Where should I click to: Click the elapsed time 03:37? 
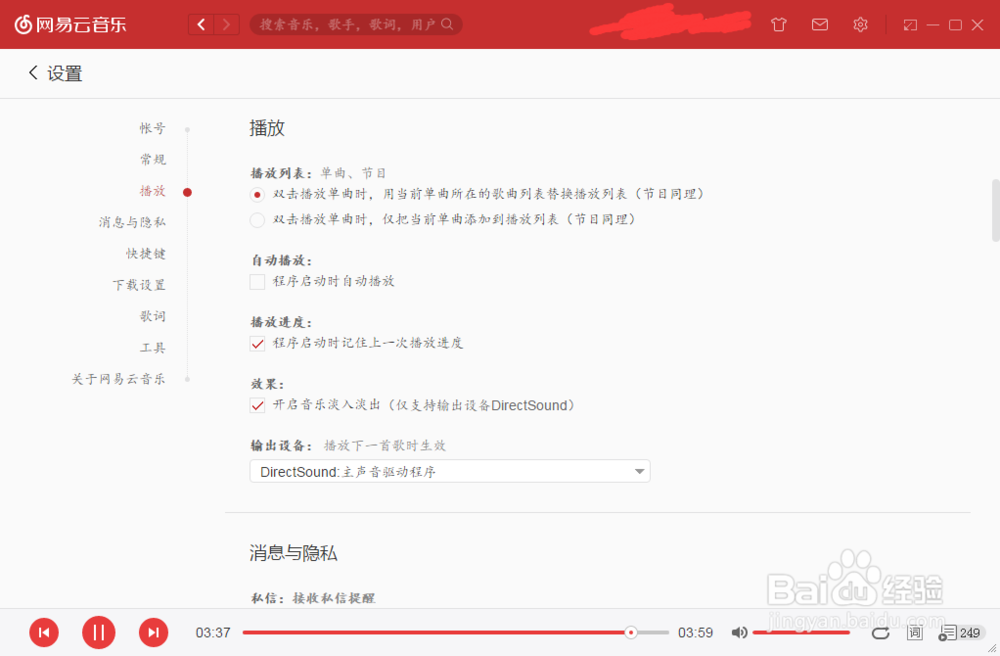click(213, 632)
